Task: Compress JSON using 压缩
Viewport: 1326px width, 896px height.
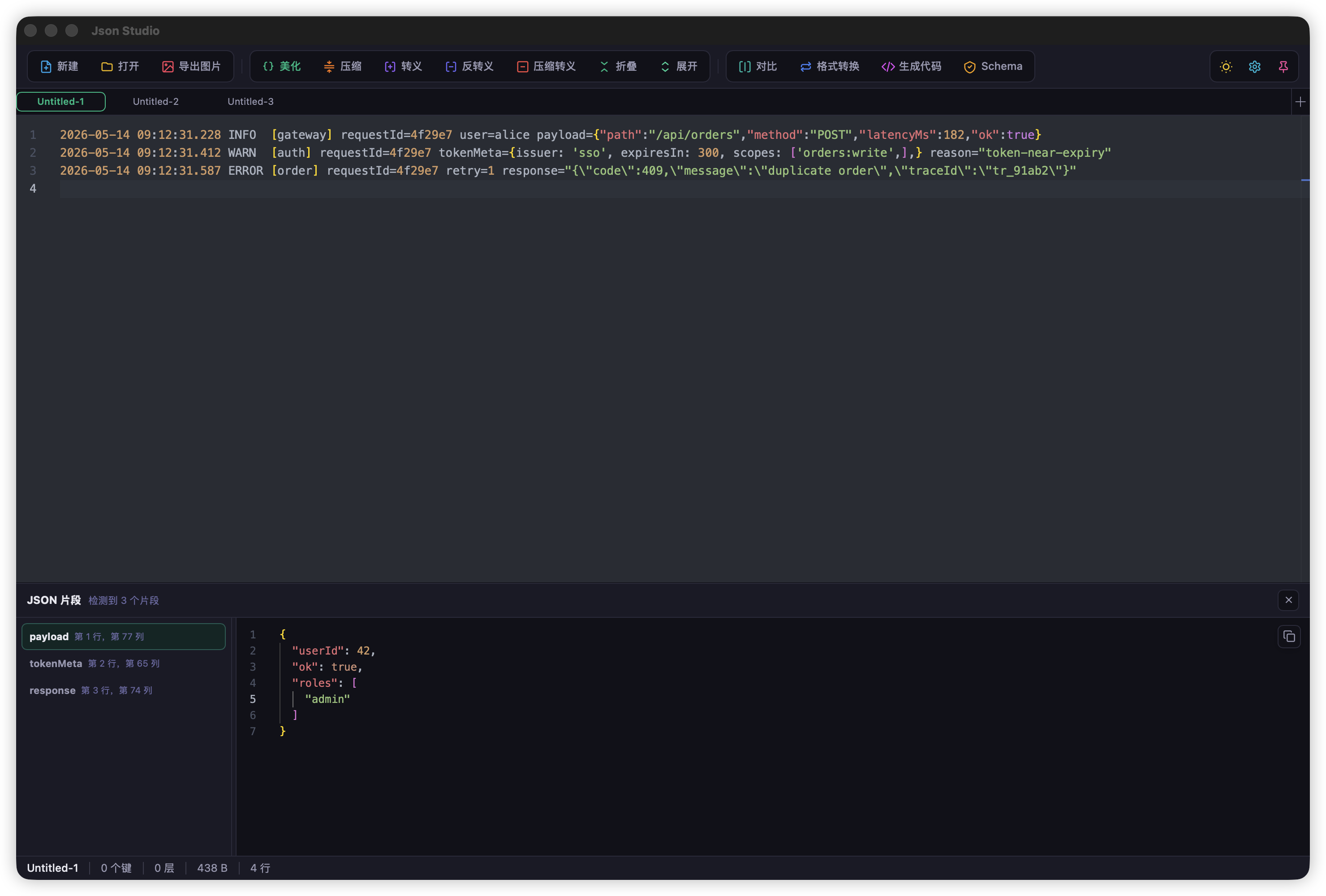Action: tap(342, 66)
